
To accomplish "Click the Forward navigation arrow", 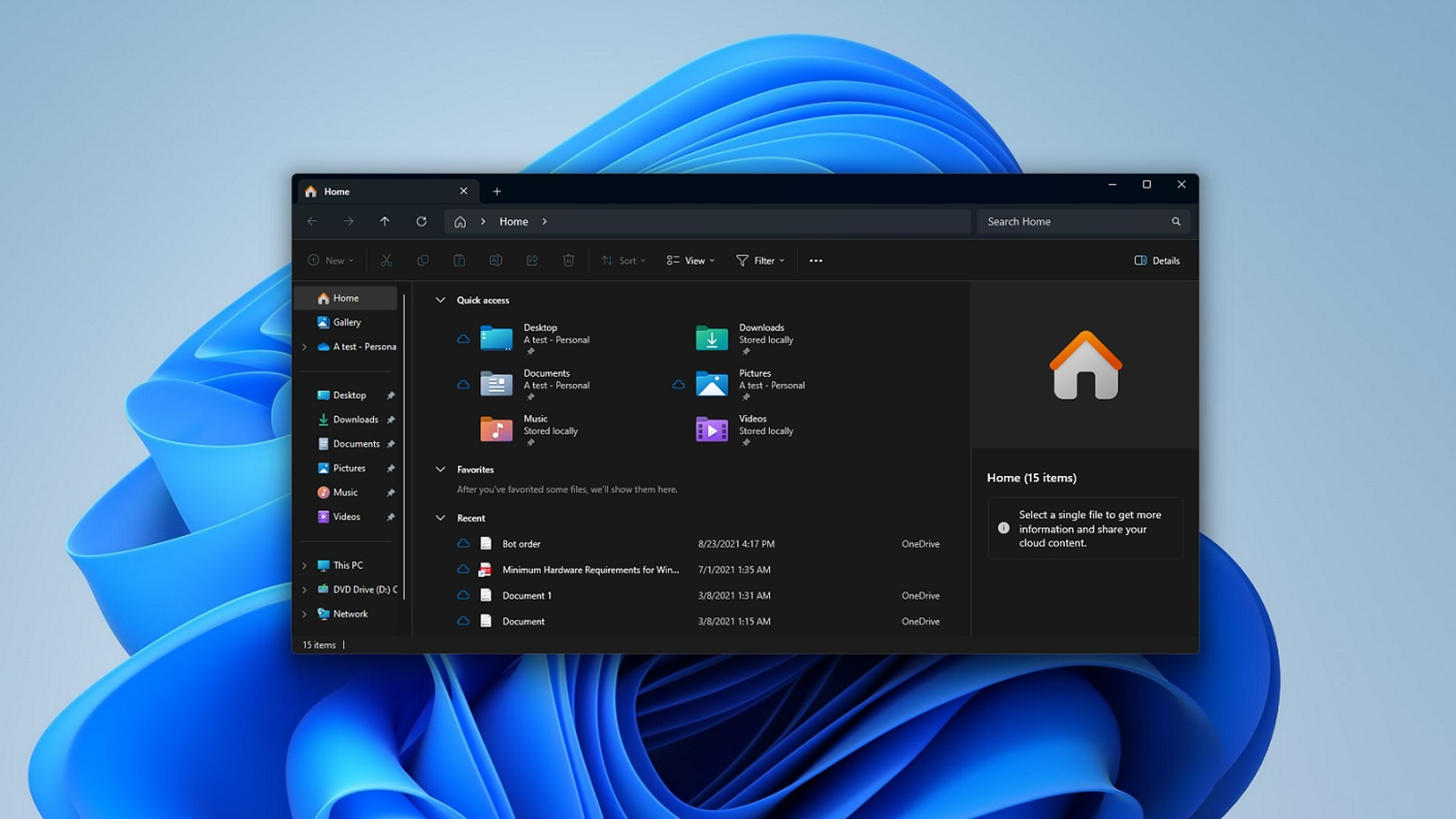I will click(x=349, y=221).
